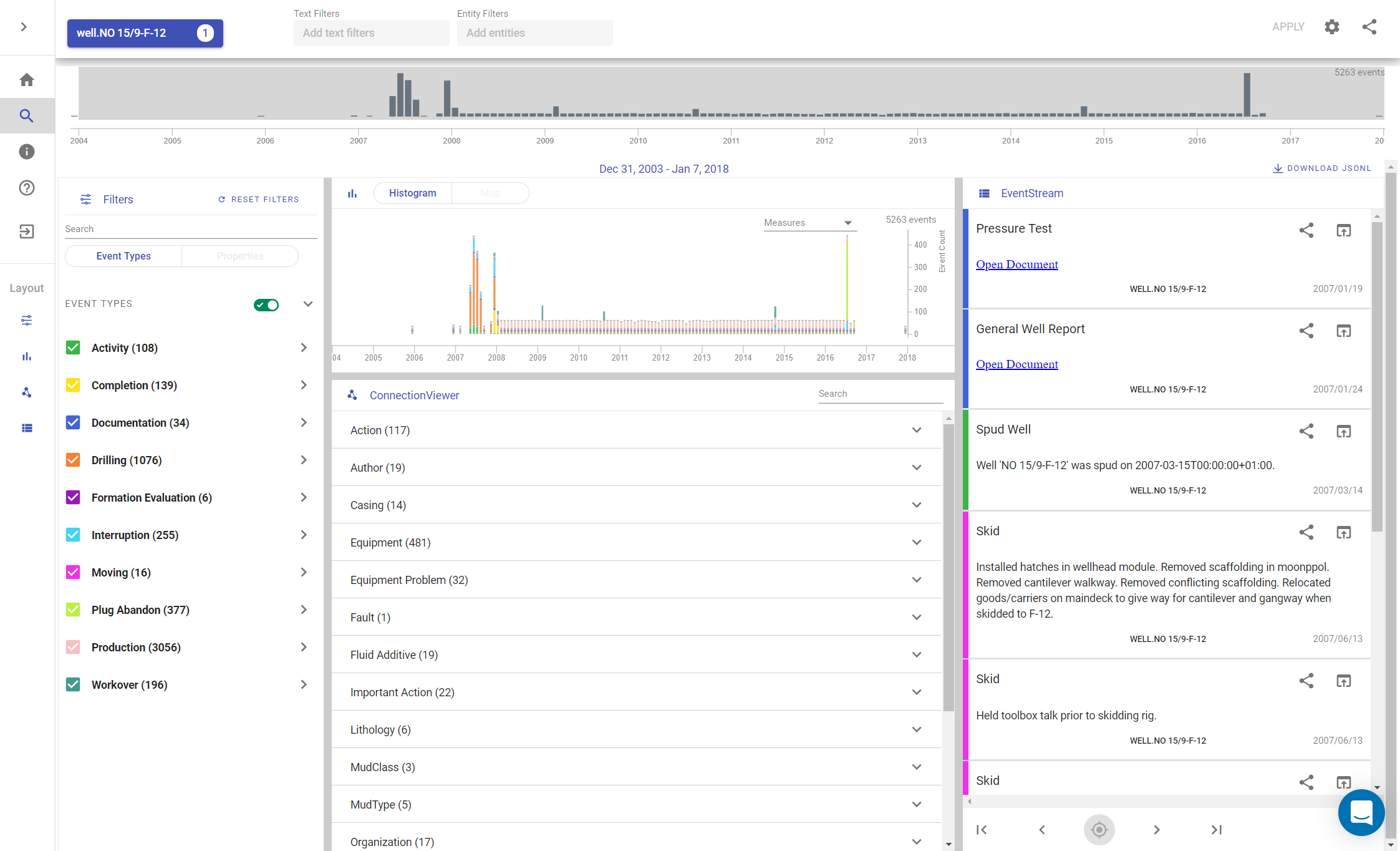Open the chat support bubble

pos(1361,812)
